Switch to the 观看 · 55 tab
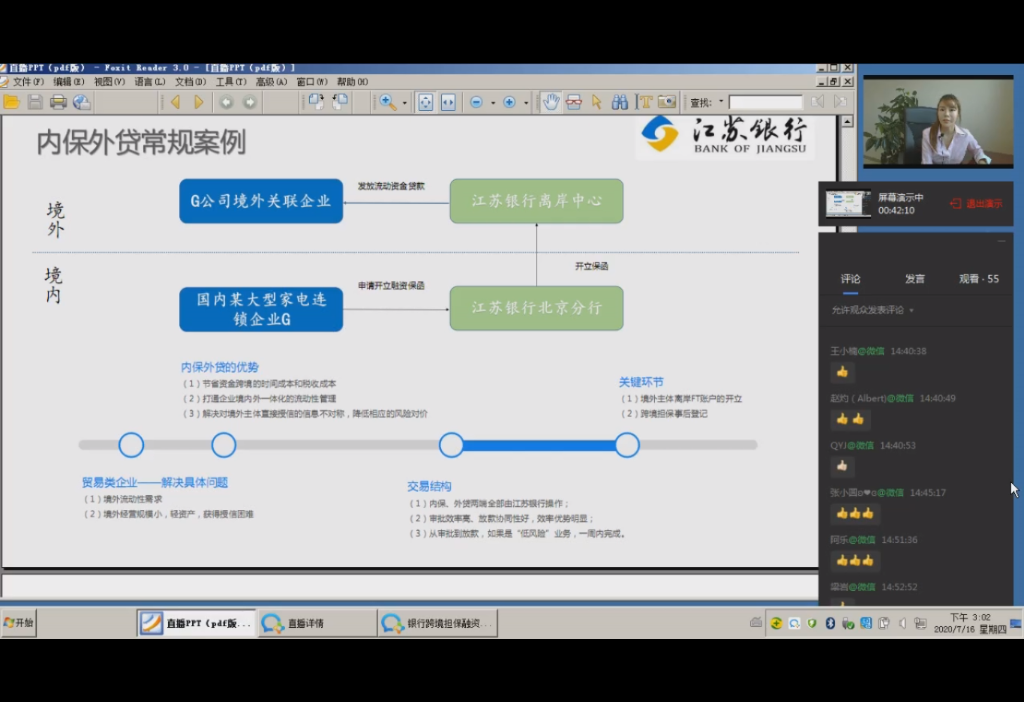Screen dimensions: 1024x702 pyautogui.click(x=978, y=279)
